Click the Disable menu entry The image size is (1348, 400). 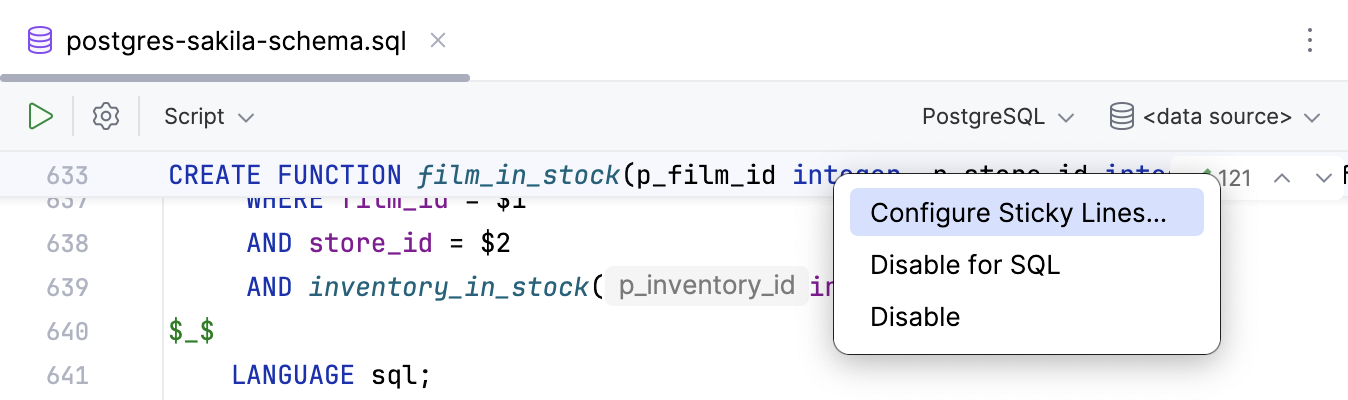tap(915, 317)
